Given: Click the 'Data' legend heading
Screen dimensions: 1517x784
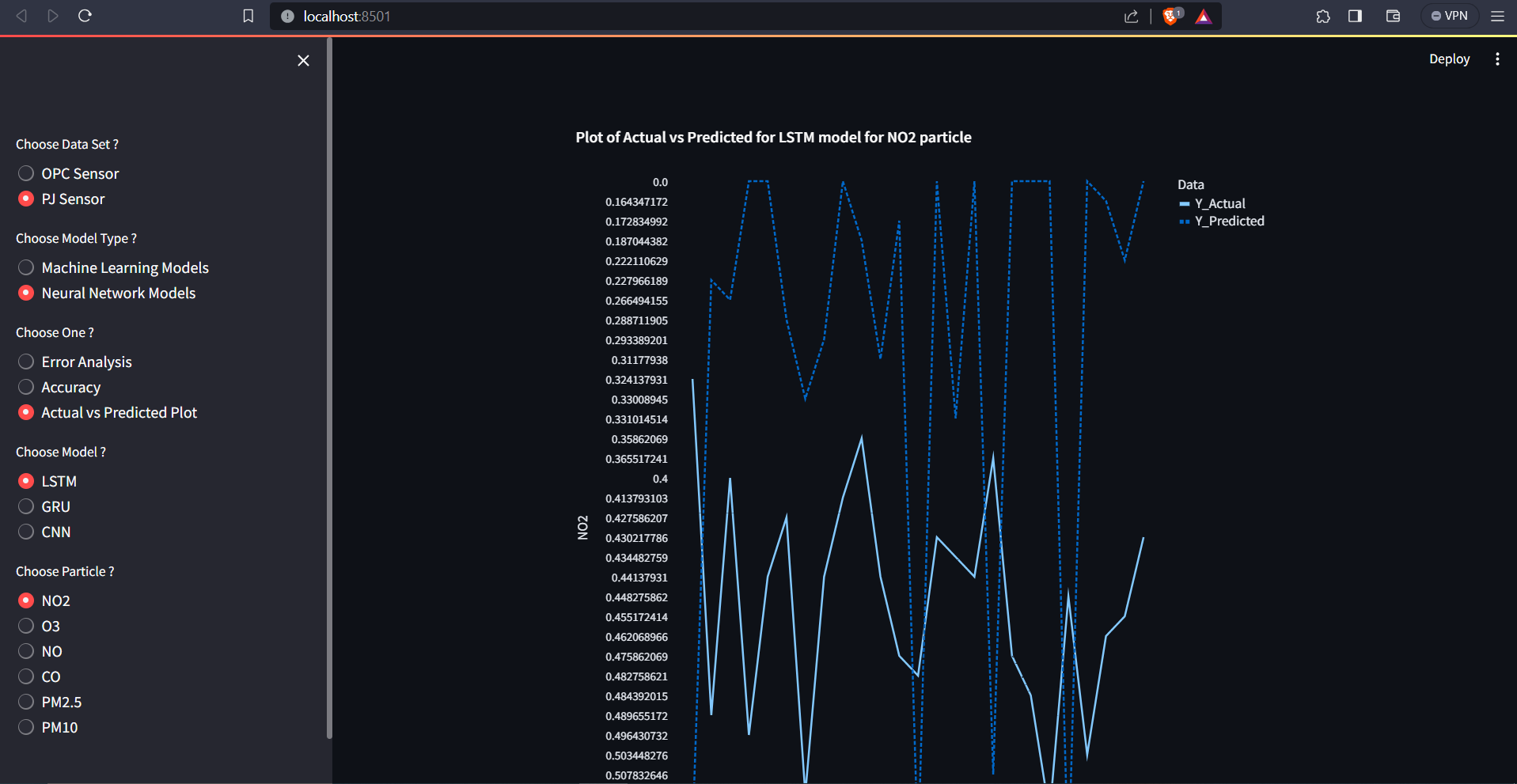Looking at the screenshot, I should click(1190, 184).
